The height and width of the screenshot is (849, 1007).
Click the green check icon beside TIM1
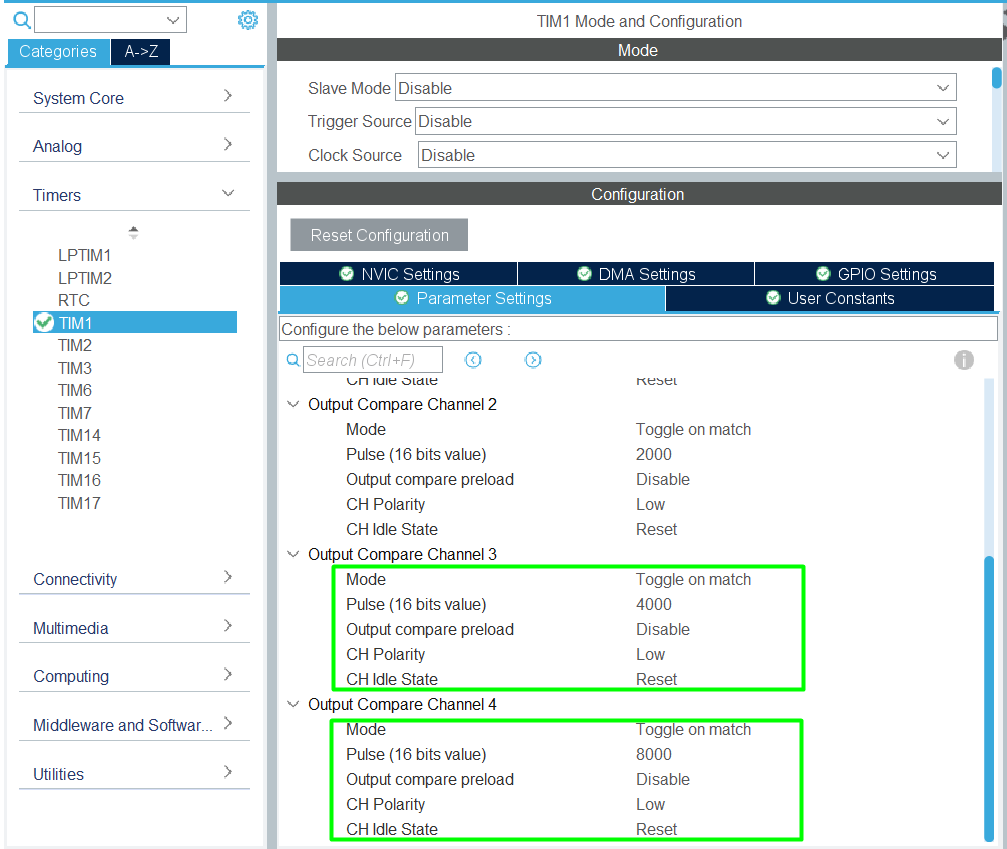point(44,322)
